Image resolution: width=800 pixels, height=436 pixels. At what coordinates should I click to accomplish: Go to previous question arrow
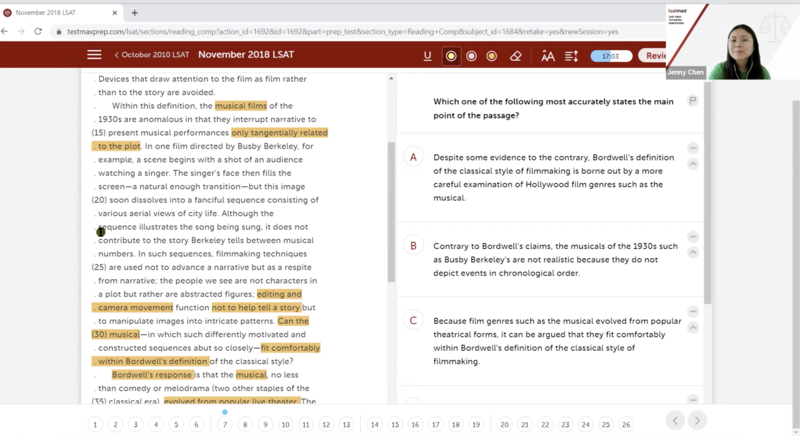click(676, 420)
